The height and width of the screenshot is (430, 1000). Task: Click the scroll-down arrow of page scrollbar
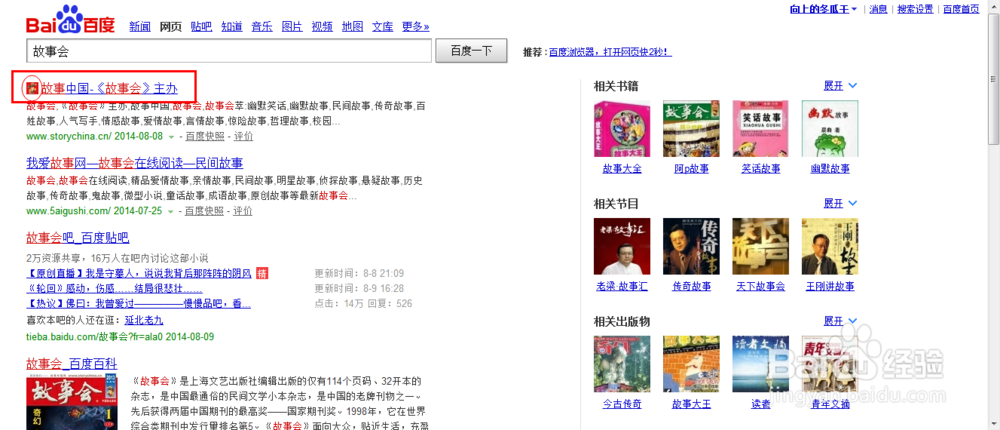[994, 424]
